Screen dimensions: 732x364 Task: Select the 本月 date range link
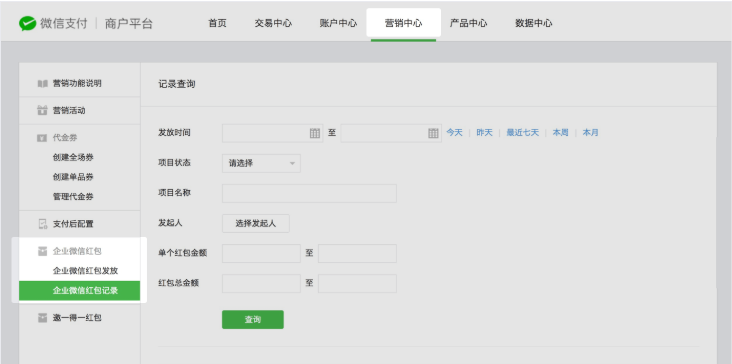click(591, 133)
